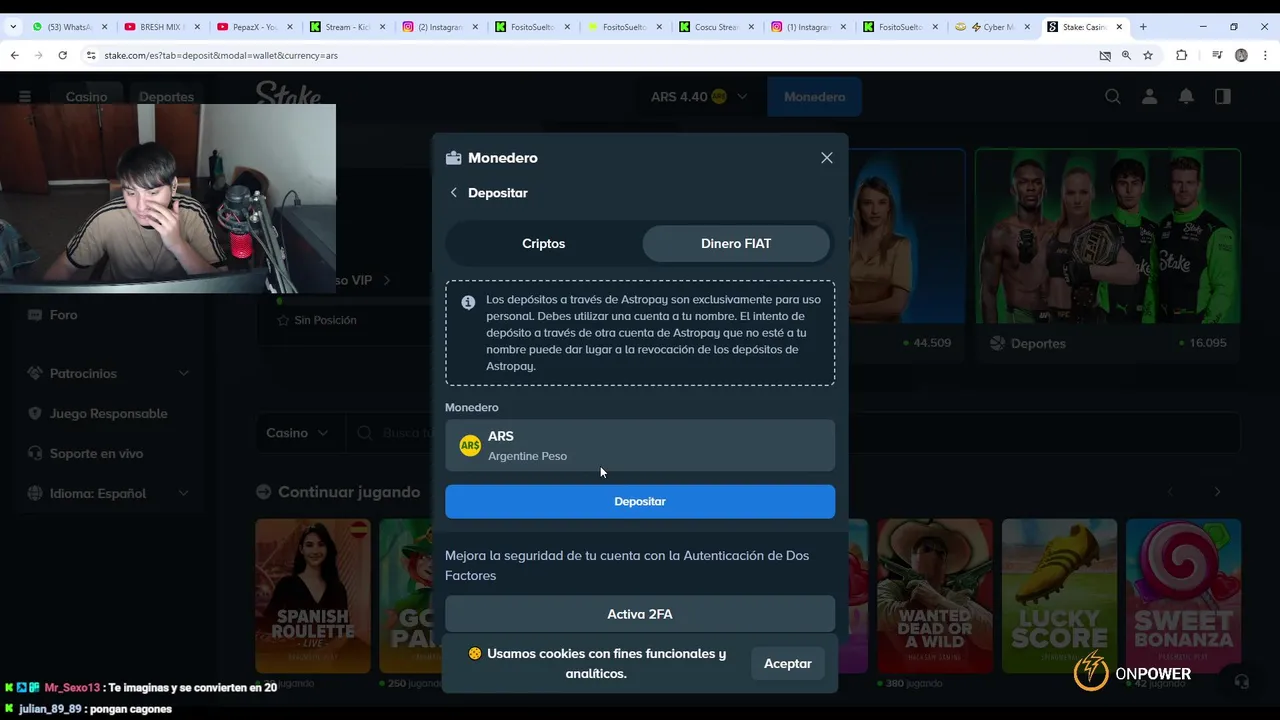The height and width of the screenshot is (720, 1280).
Task: Open media controls icon in Chrome toolbar
Action: pos(1217,55)
